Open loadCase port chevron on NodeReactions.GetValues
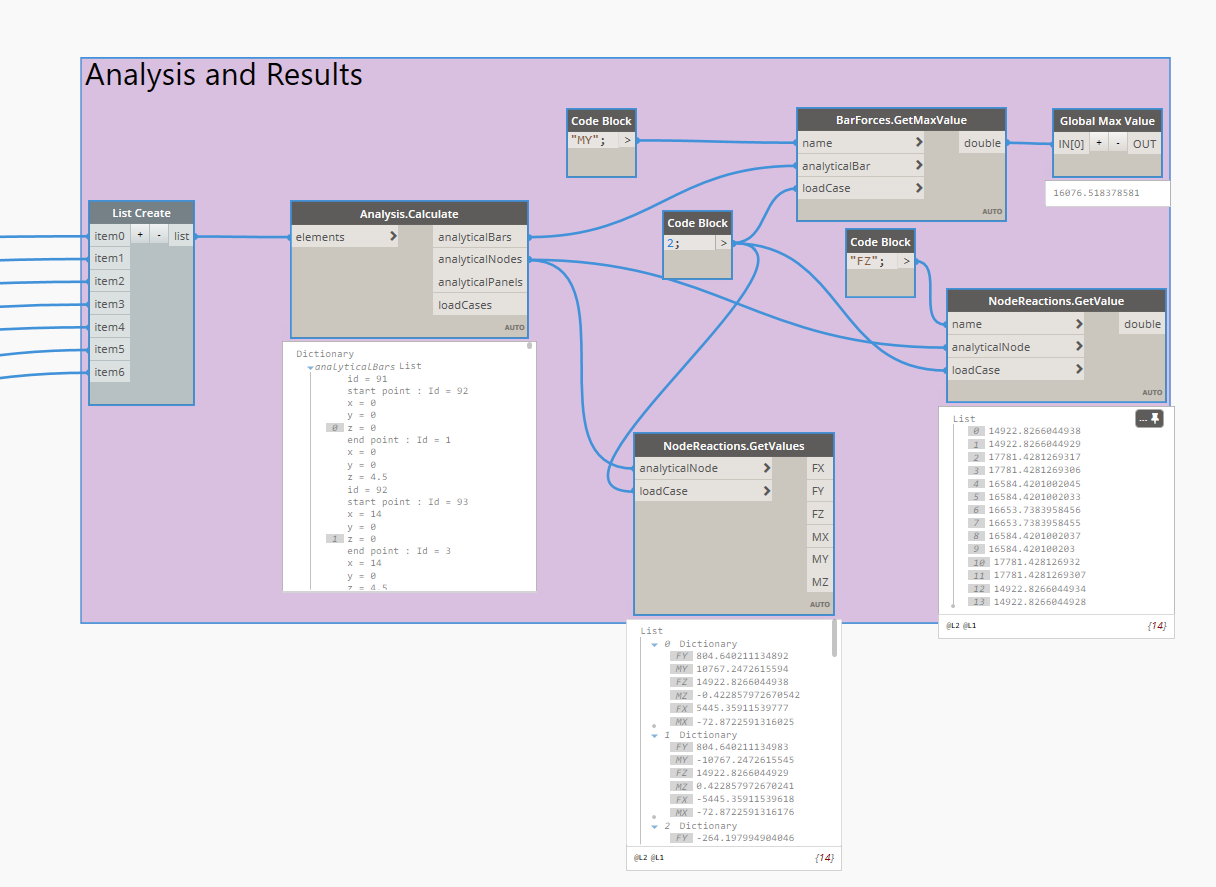 click(766, 491)
